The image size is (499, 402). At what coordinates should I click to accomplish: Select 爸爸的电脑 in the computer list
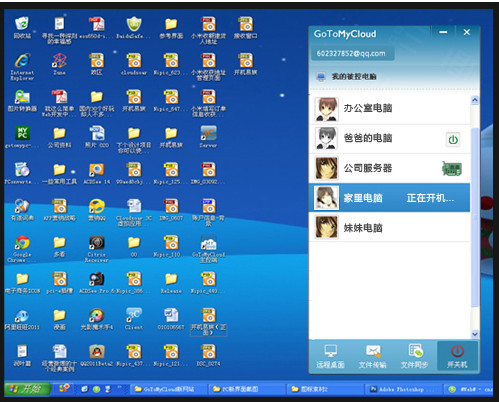point(389,139)
